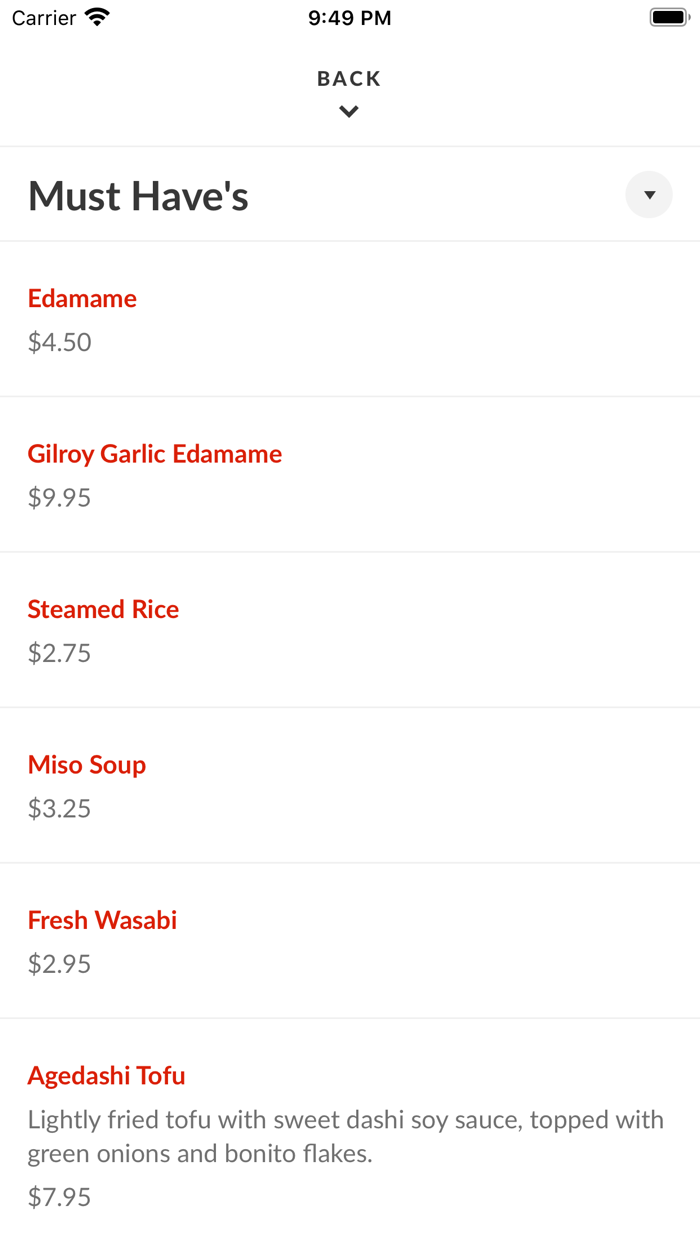The width and height of the screenshot is (700, 1244).
Task: Open the category selector next to Must Have's
Action: [x=649, y=194]
